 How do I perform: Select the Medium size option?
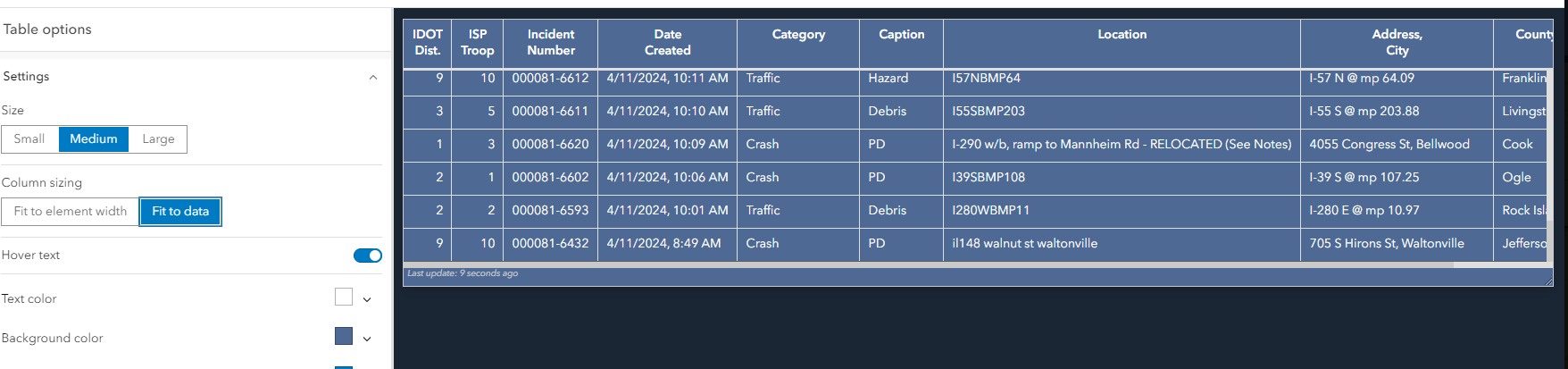pos(94,139)
